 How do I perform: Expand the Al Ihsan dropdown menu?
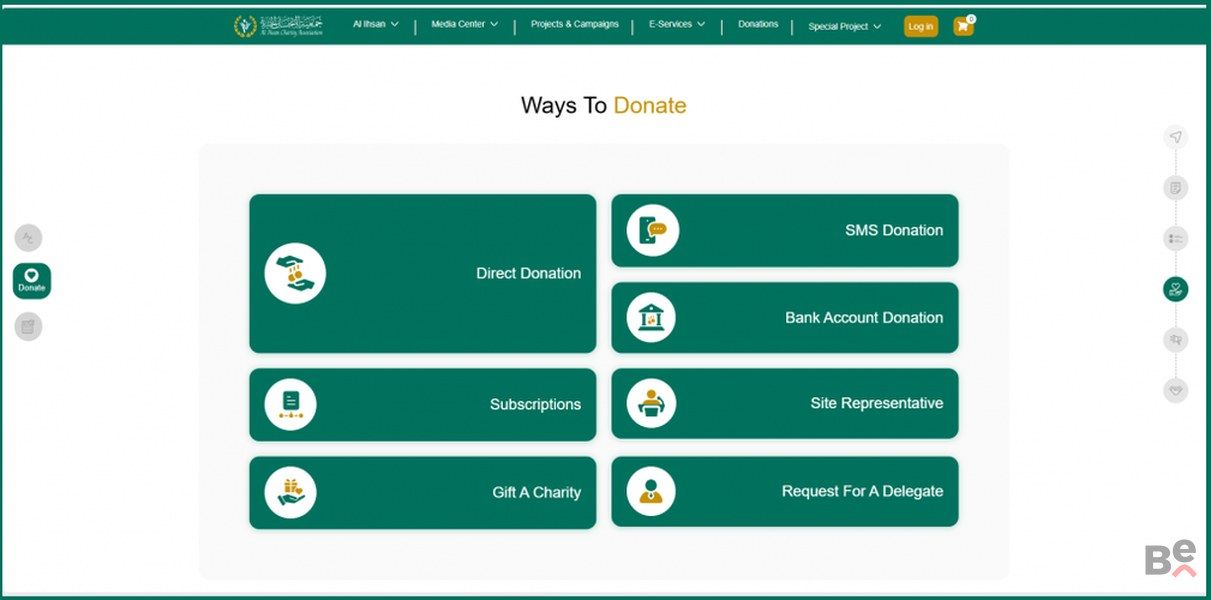click(375, 24)
